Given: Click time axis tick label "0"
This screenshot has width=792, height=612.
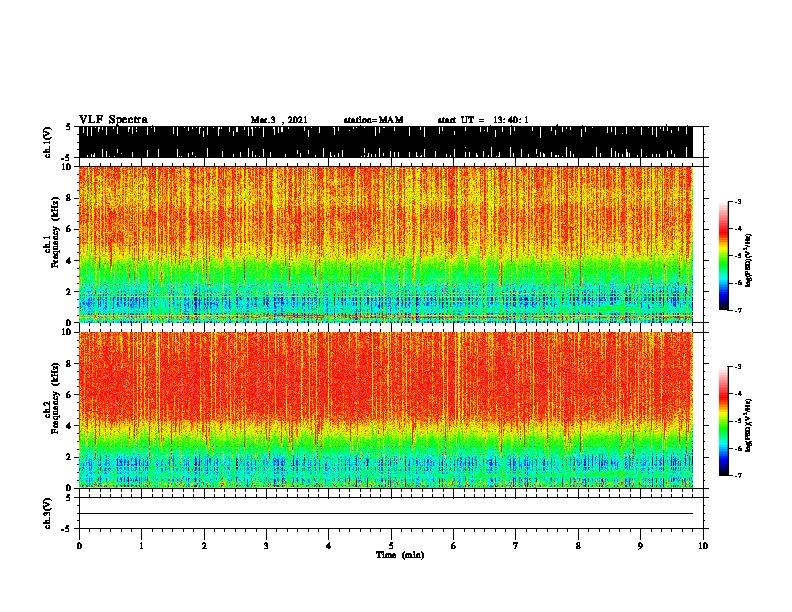Looking at the screenshot, I should [x=79, y=546].
